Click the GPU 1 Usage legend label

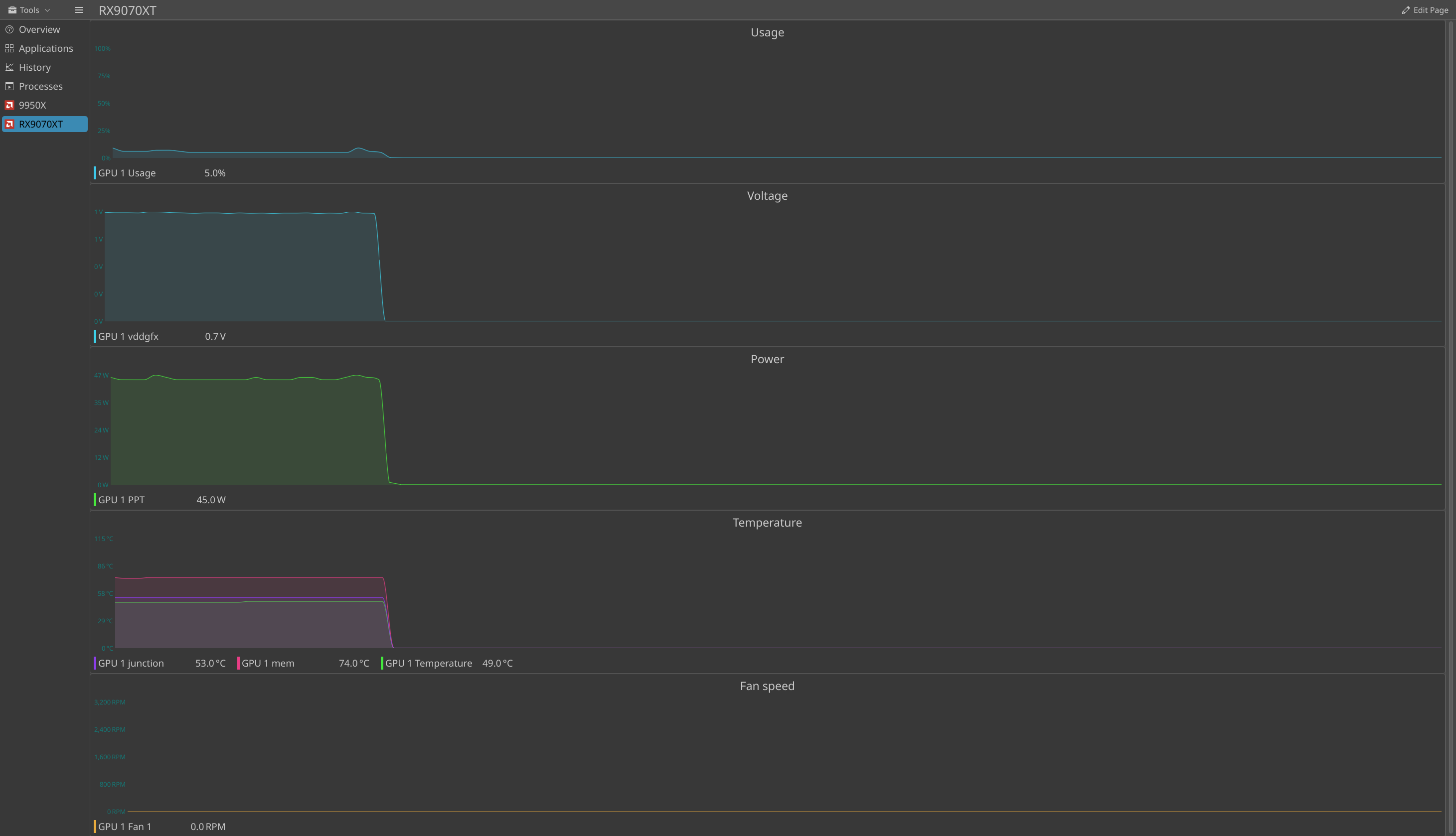point(127,173)
